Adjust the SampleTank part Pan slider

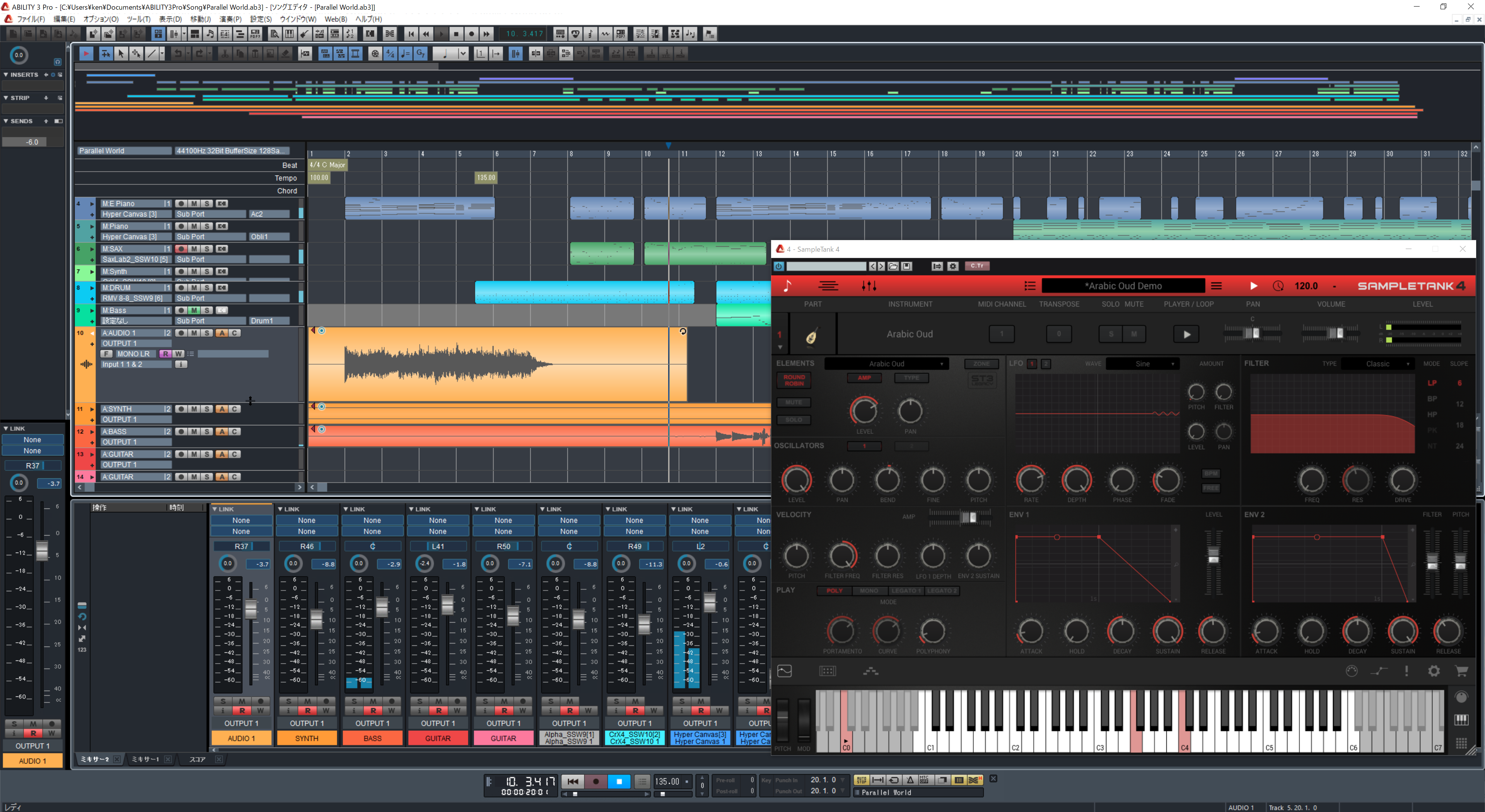1252,333
